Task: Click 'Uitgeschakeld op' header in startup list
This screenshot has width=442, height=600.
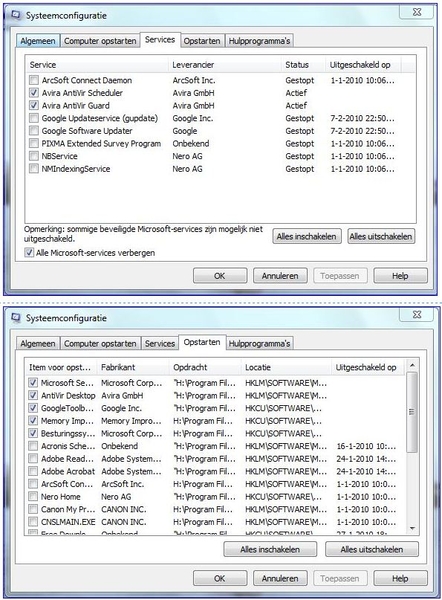Action: [x=368, y=367]
